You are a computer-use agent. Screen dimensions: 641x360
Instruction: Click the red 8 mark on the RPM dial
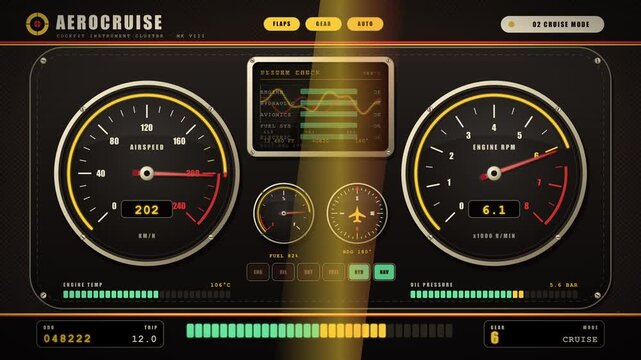[x=527, y=206]
